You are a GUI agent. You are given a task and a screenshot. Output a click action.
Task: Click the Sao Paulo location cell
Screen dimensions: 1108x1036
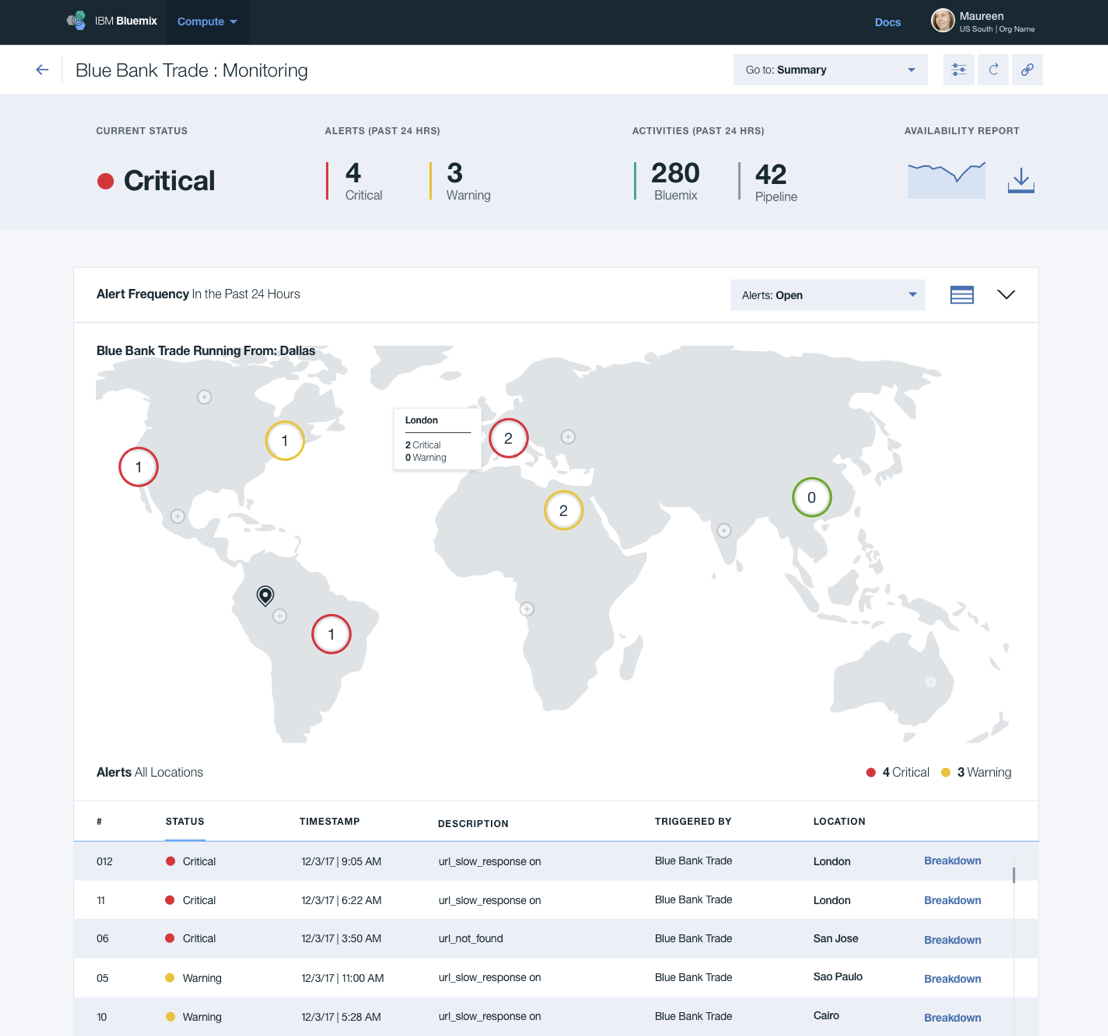pyautogui.click(x=837, y=977)
